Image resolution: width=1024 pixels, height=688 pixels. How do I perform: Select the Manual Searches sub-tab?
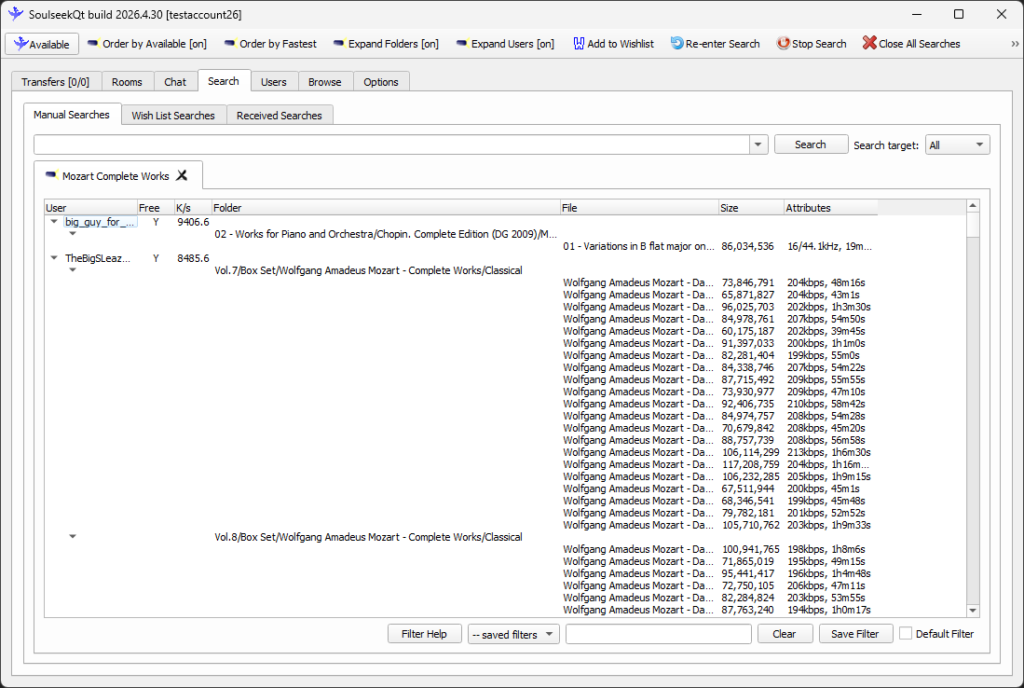72,114
